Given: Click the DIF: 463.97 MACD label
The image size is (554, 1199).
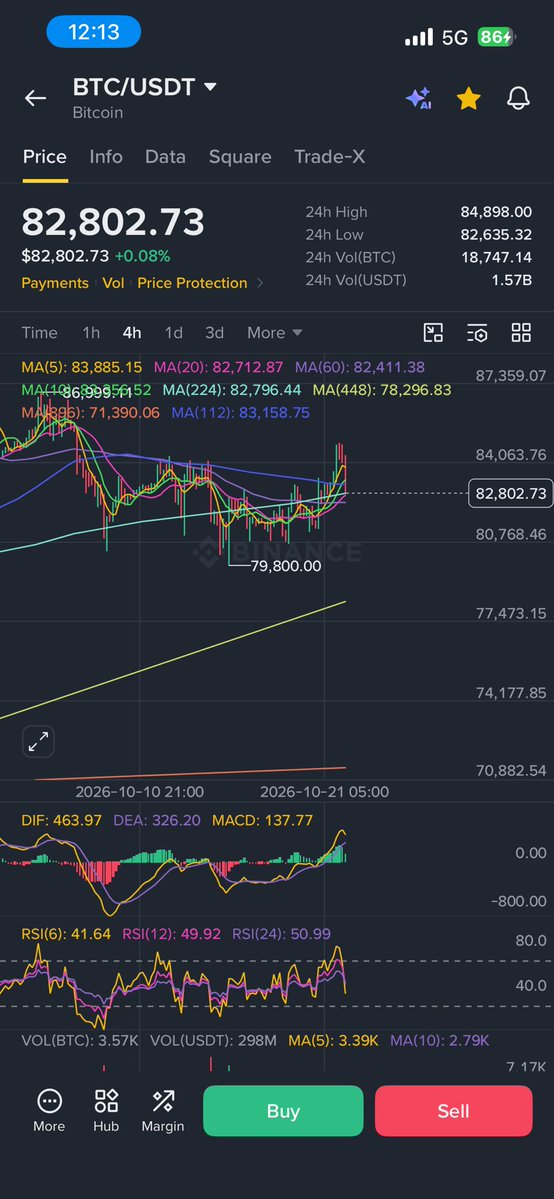Looking at the screenshot, I should point(61,820).
